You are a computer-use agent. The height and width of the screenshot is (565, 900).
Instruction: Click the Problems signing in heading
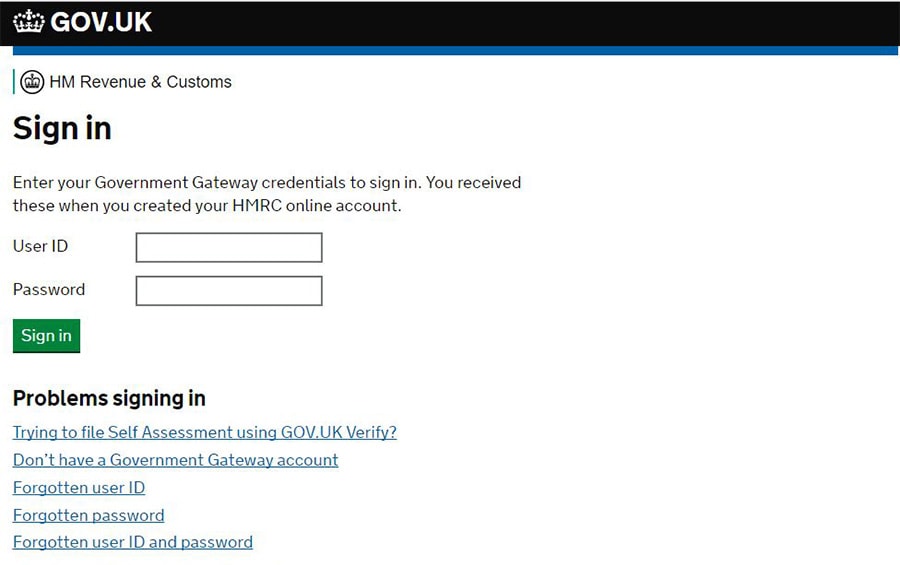(x=109, y=398)
